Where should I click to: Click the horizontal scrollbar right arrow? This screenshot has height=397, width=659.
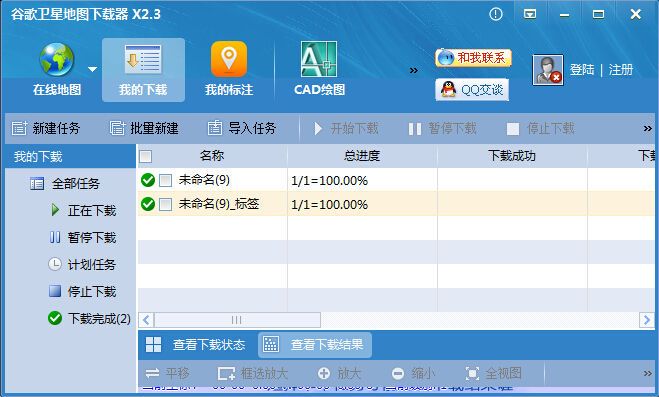point(646,320)
